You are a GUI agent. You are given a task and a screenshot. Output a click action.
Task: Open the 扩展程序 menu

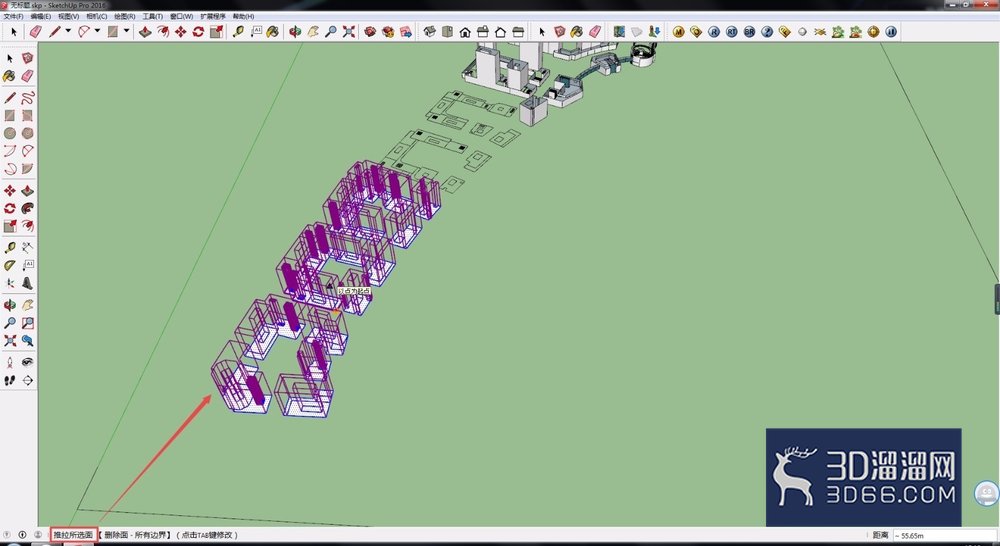(x=213, y=16)
